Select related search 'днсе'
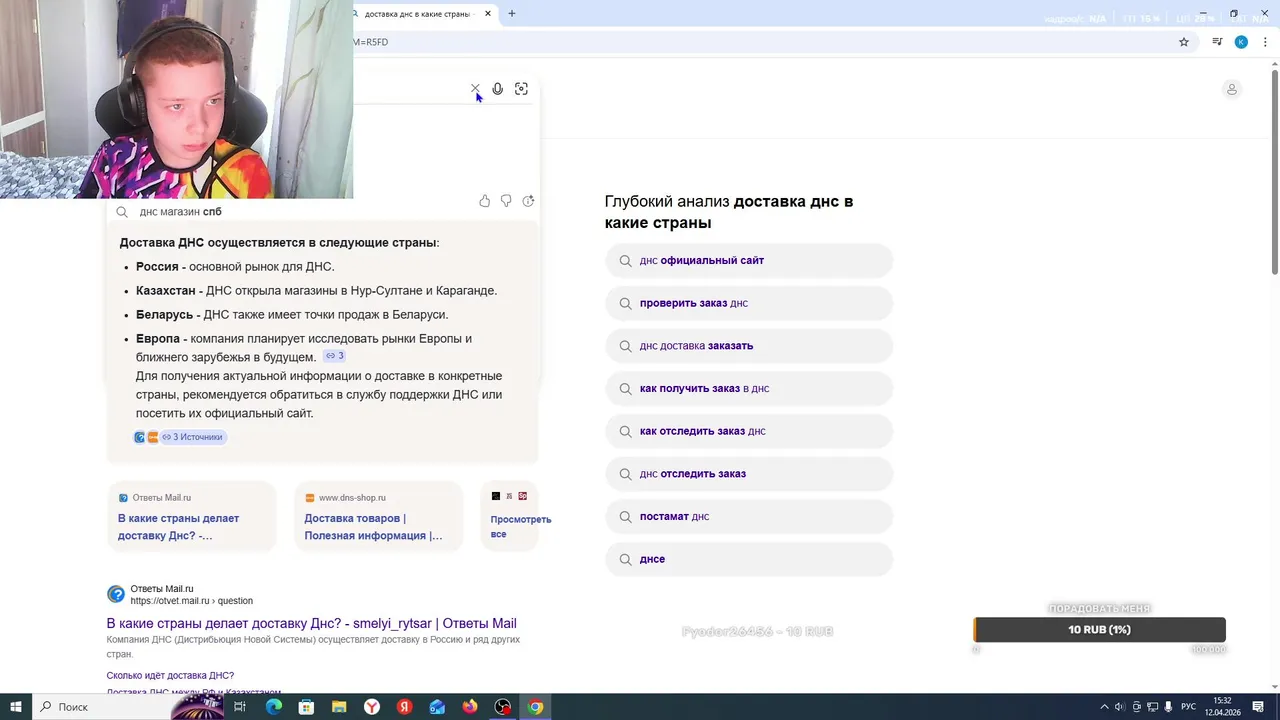1280x720 pixels. coord(749,559)
